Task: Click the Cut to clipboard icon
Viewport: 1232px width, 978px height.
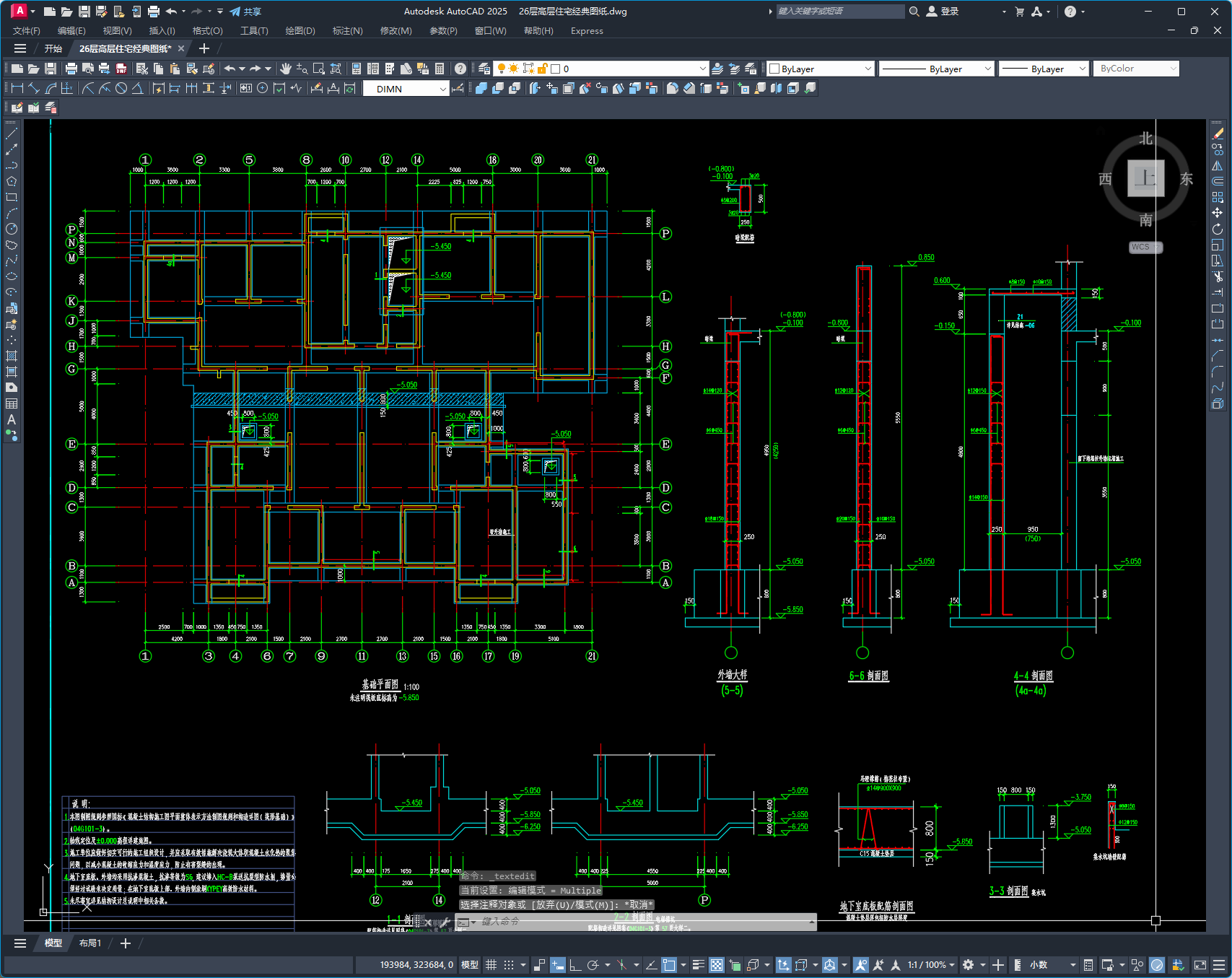Action: (x=141, y=69)
